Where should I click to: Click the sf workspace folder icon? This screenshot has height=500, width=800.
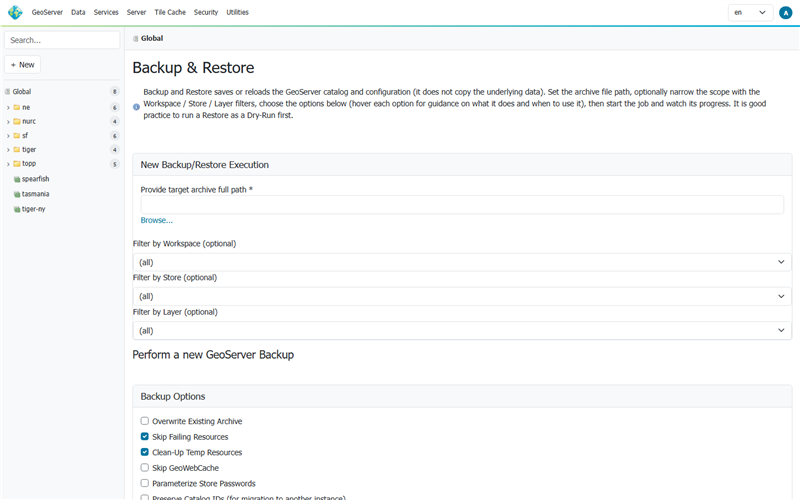point(17,136)
